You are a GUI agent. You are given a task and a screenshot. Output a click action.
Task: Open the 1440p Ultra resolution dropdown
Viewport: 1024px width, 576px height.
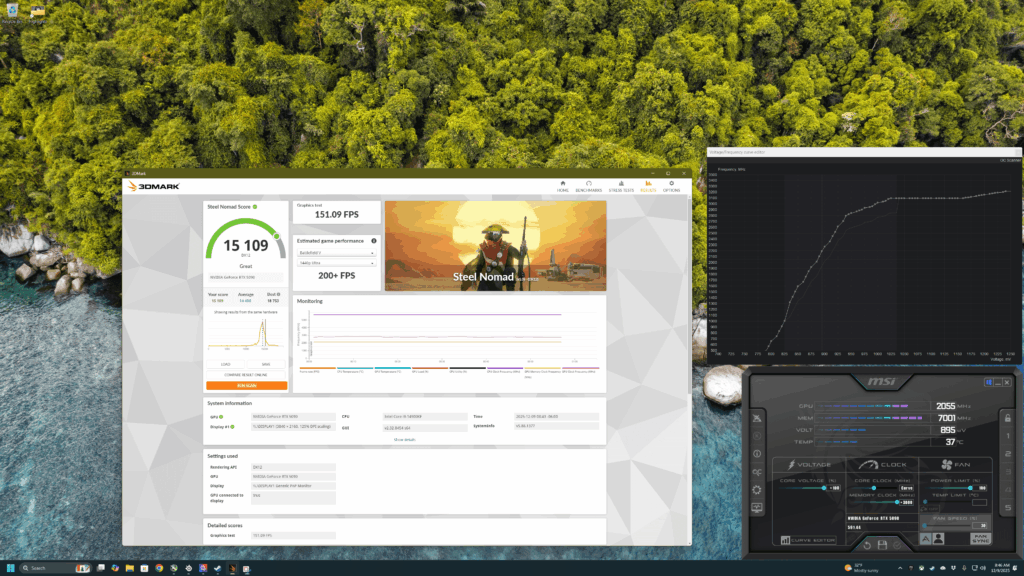click(x=337, y=263)
